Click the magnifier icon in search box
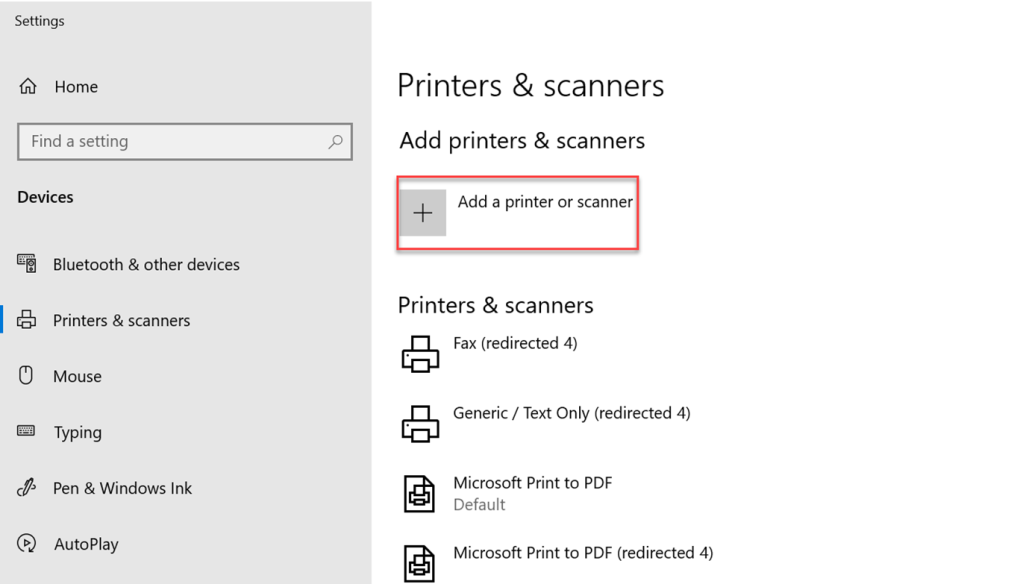The image size is (1023, 584). 335,142
